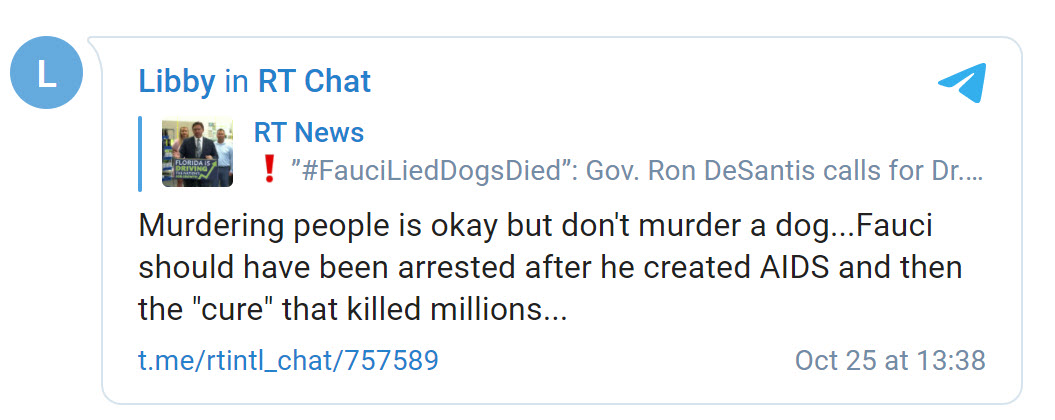Image resolution: width=1055 pixels, height=420 pixels.
Task: Click the empty space right of the message link
Action: [x=610, y=360]
